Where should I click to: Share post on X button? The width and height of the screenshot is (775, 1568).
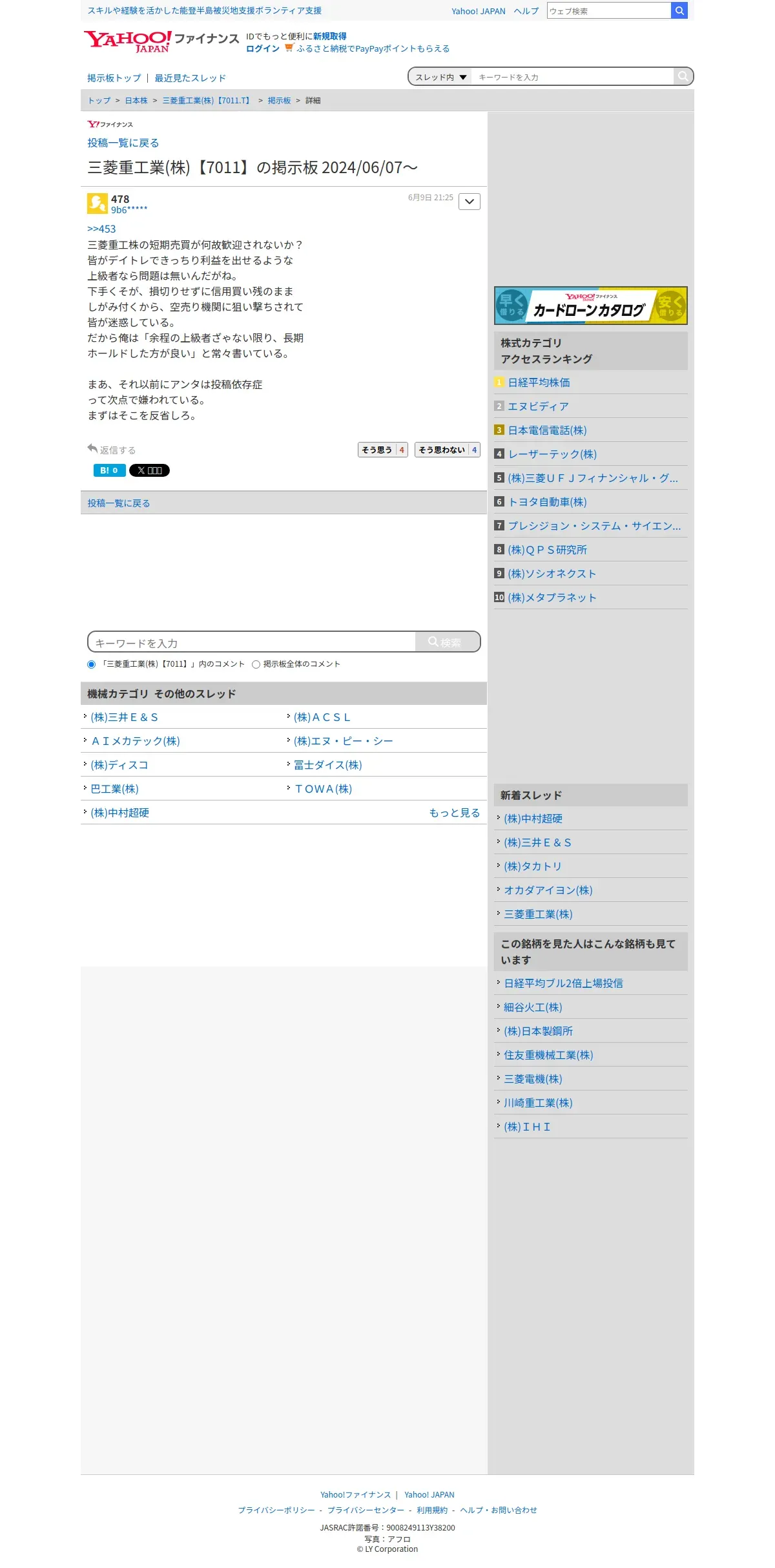click(x=149, y=470)
